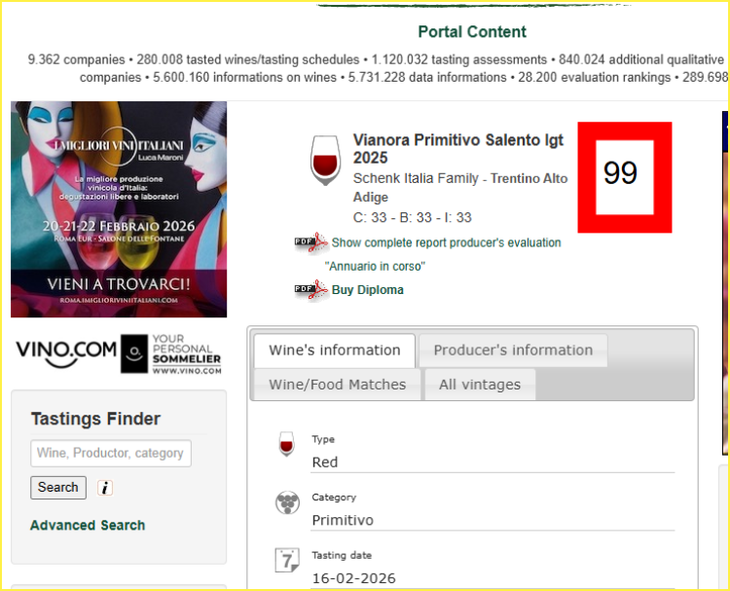
Task: Click the calendar Tasting date icon
Action: (x=287, y=560)
